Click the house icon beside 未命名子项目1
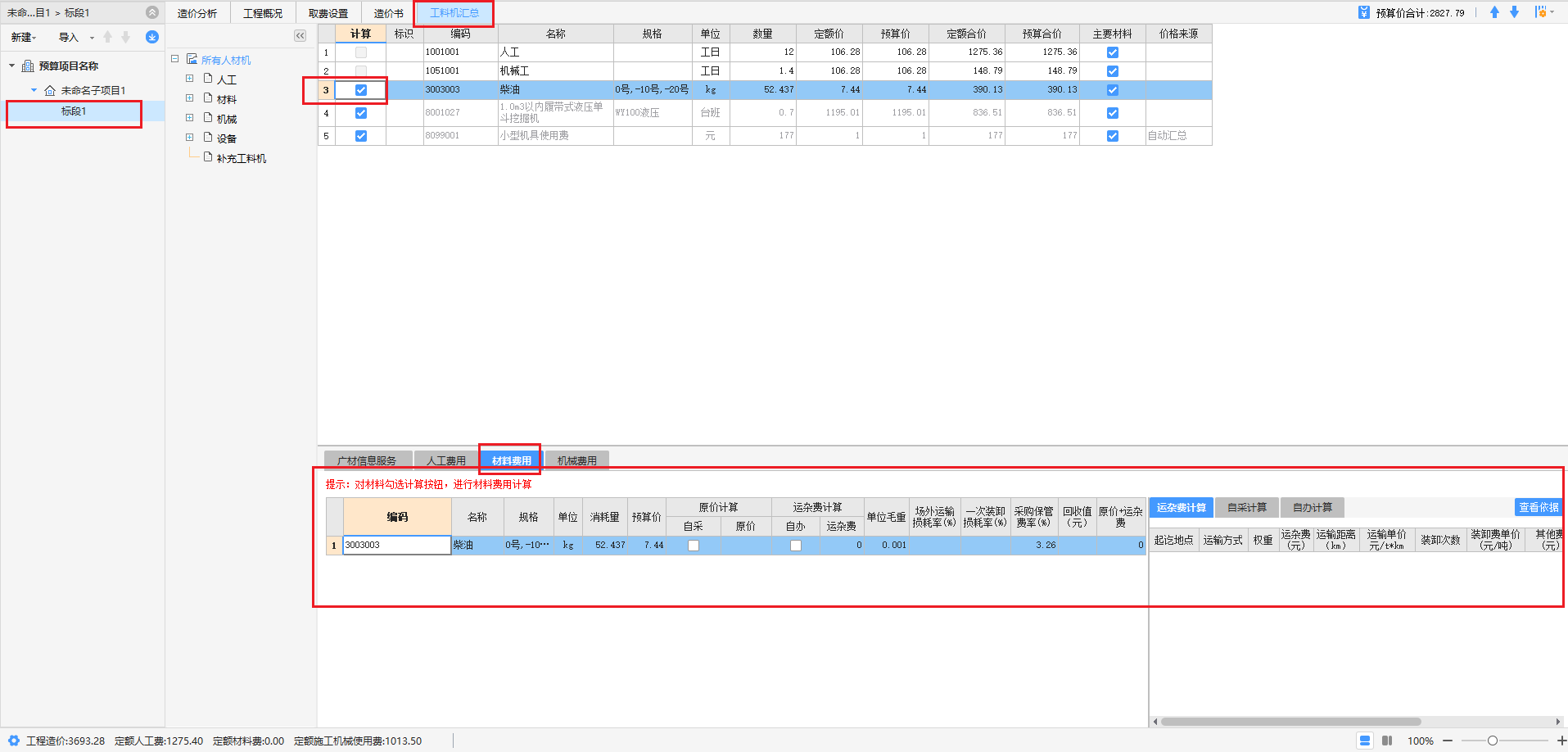1568x752 pixels. click(x=50, y=90)
